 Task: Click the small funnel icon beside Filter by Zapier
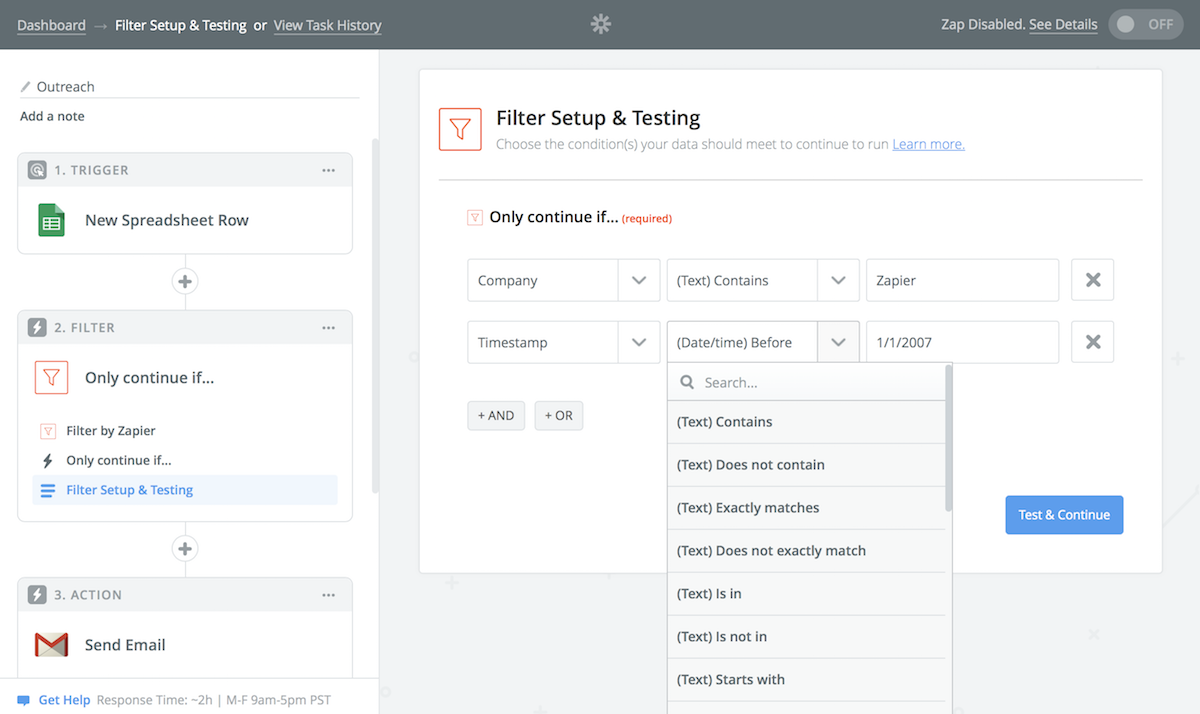[x=47, y=431]
